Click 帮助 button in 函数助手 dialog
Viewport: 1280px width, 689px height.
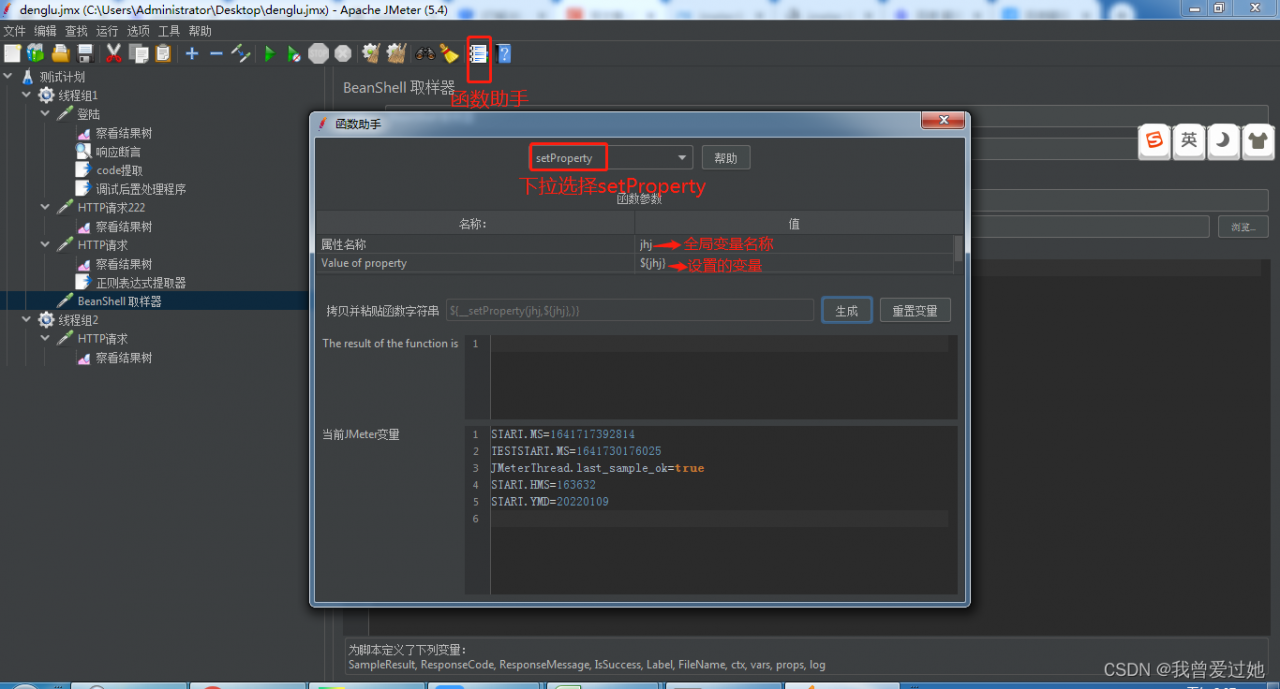tap(726, 158)
